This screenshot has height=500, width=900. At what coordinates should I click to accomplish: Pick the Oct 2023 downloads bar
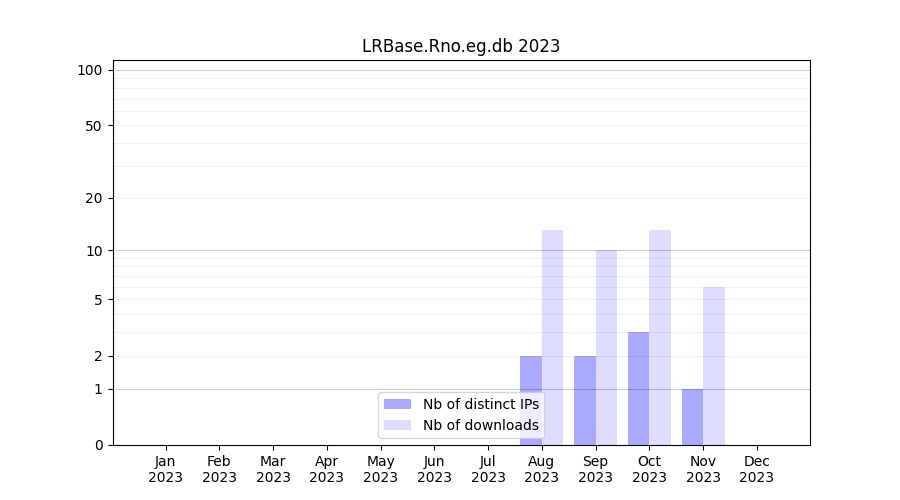tap(660, 337)
